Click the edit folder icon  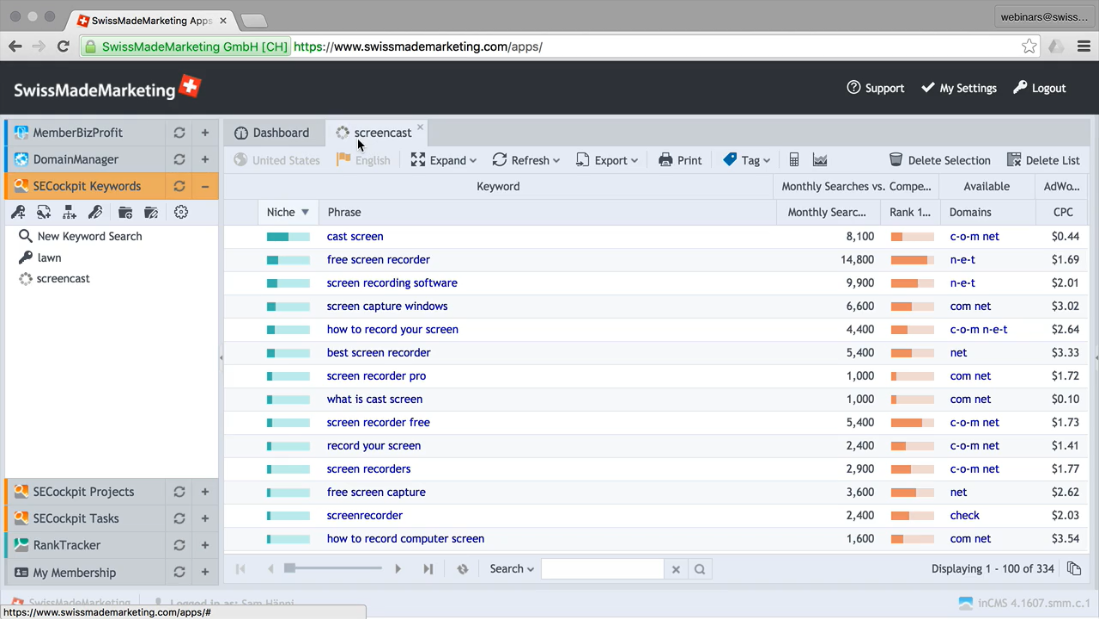pos(151,212)
